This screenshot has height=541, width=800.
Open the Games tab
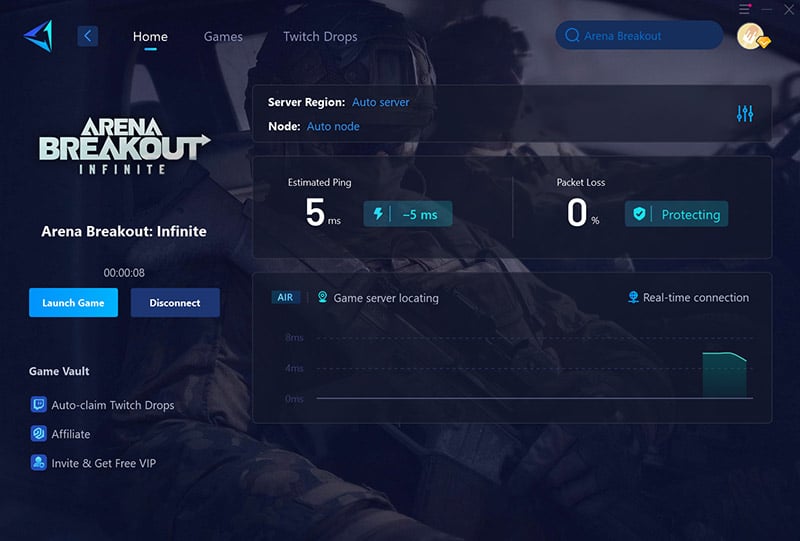click(223, 37)
